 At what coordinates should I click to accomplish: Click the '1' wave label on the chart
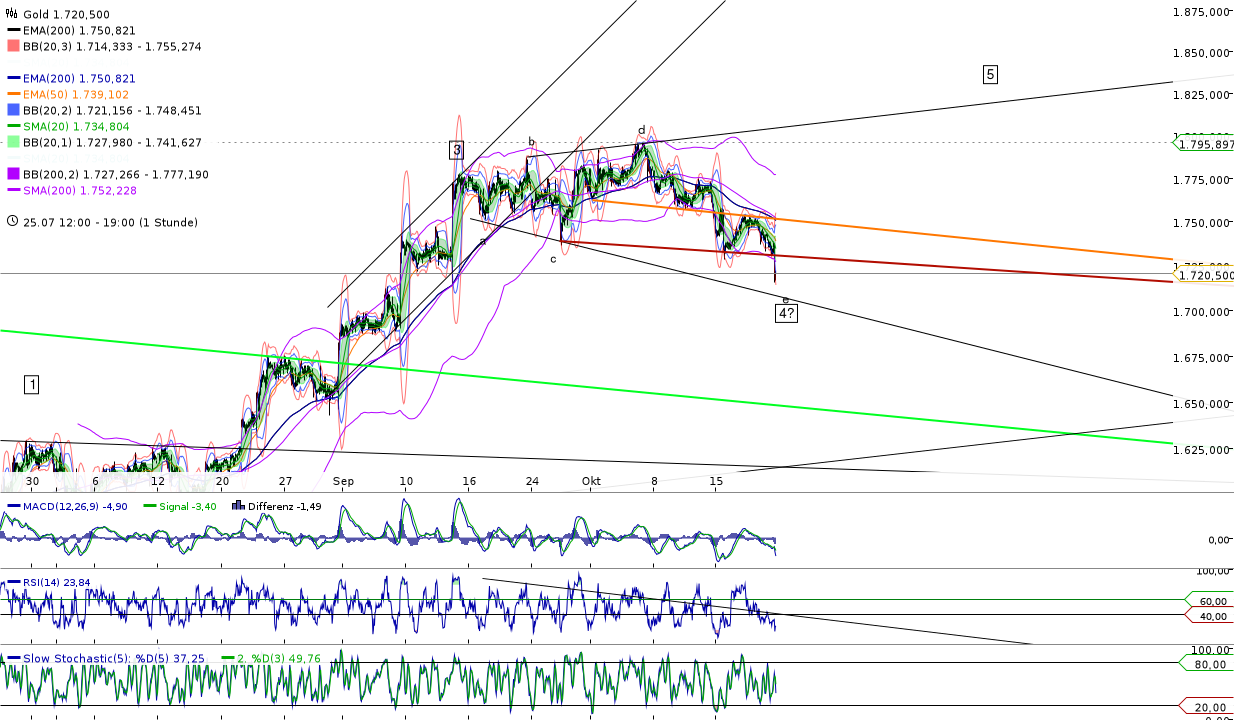(x=31, y=383)
